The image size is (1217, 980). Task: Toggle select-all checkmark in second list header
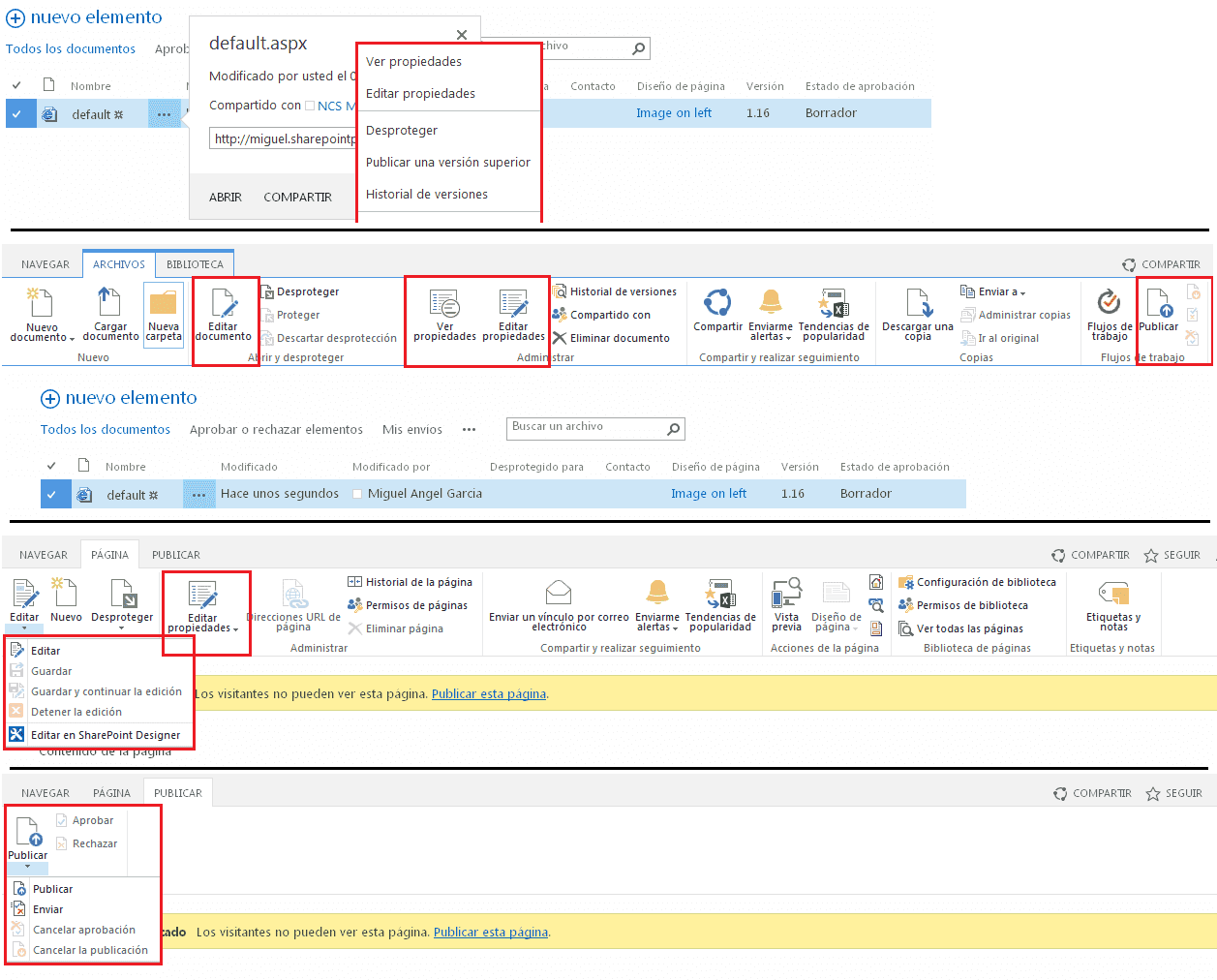tap(51, 466)
